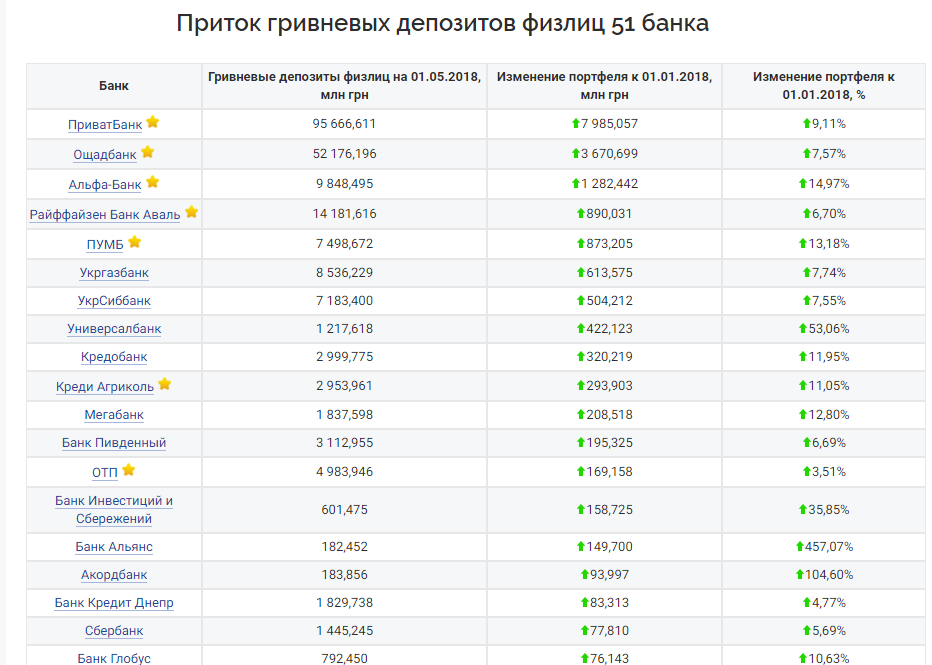Open the Банк Кредит Днепр link

click(x=114, y=603)
